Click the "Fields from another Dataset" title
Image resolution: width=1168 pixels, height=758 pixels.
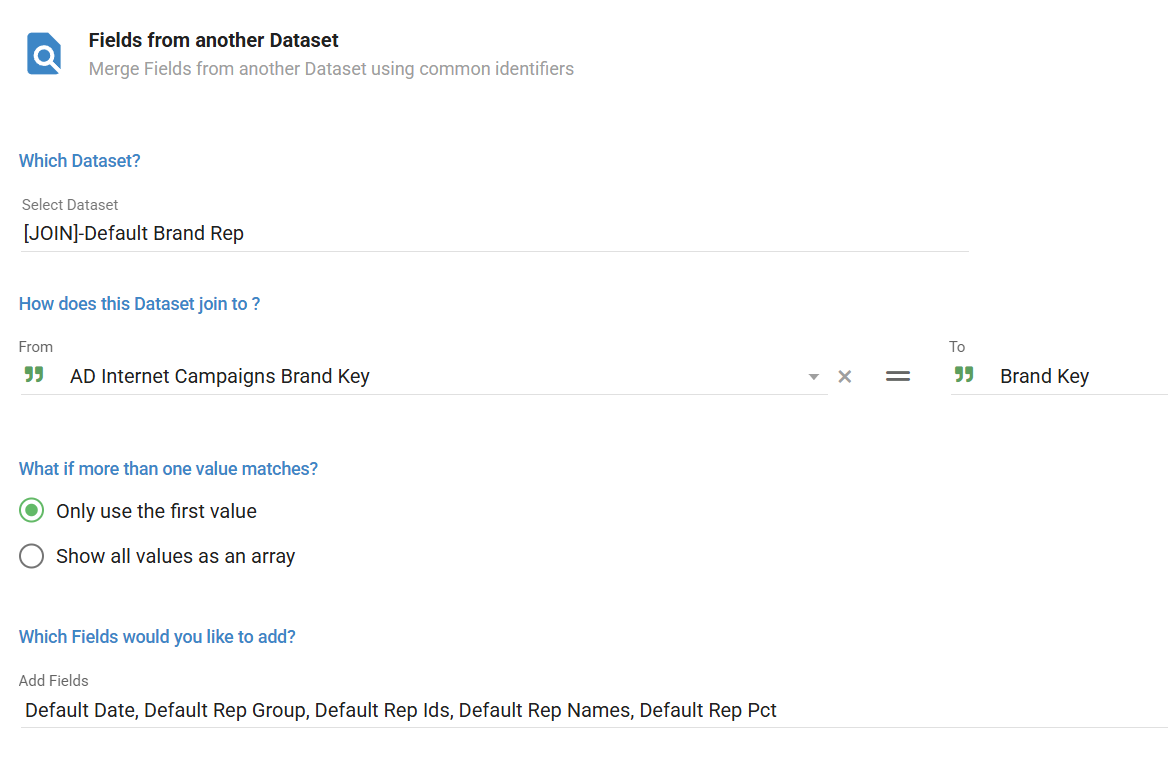point(214,41)
